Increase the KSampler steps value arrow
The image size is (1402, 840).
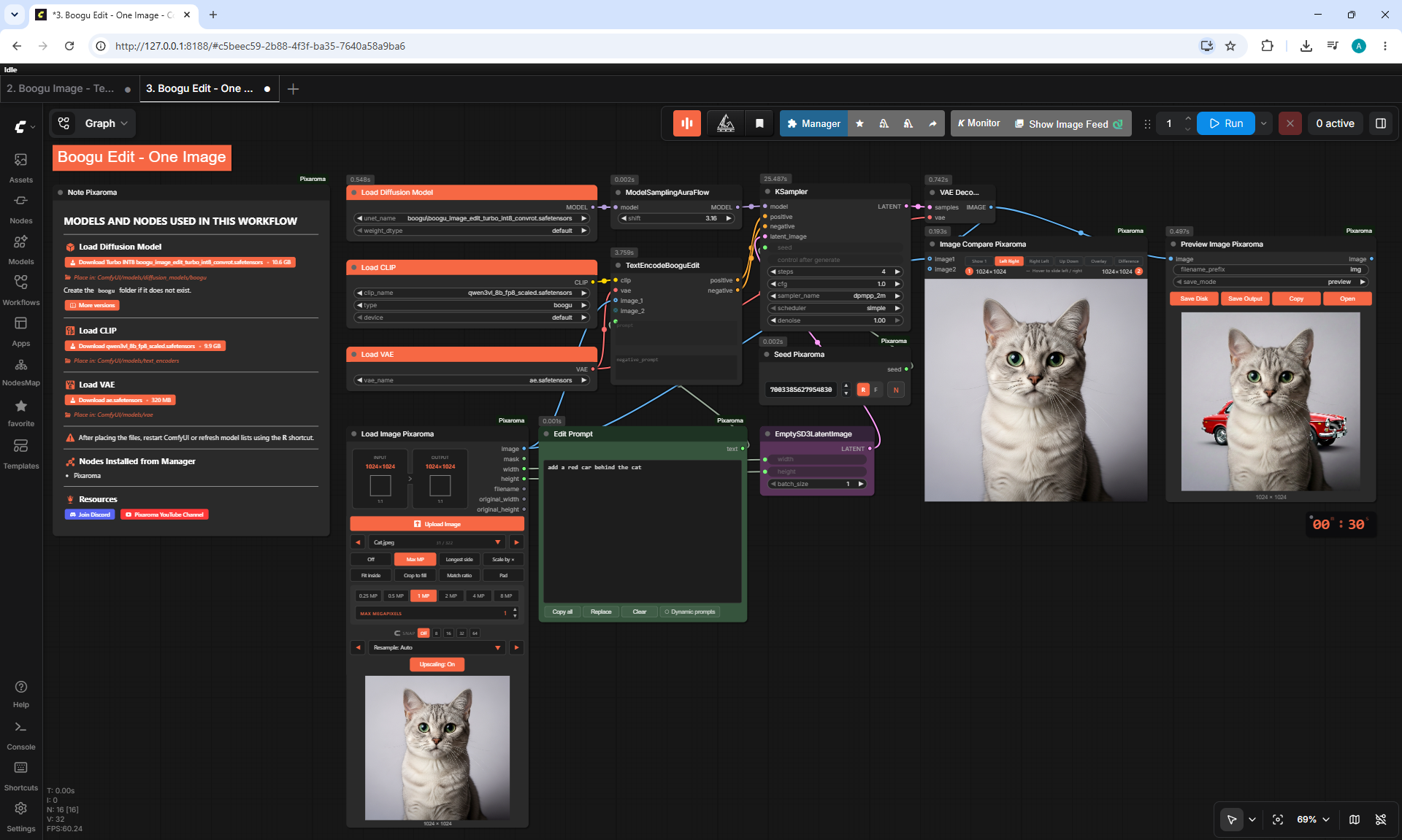click(897, 271)
